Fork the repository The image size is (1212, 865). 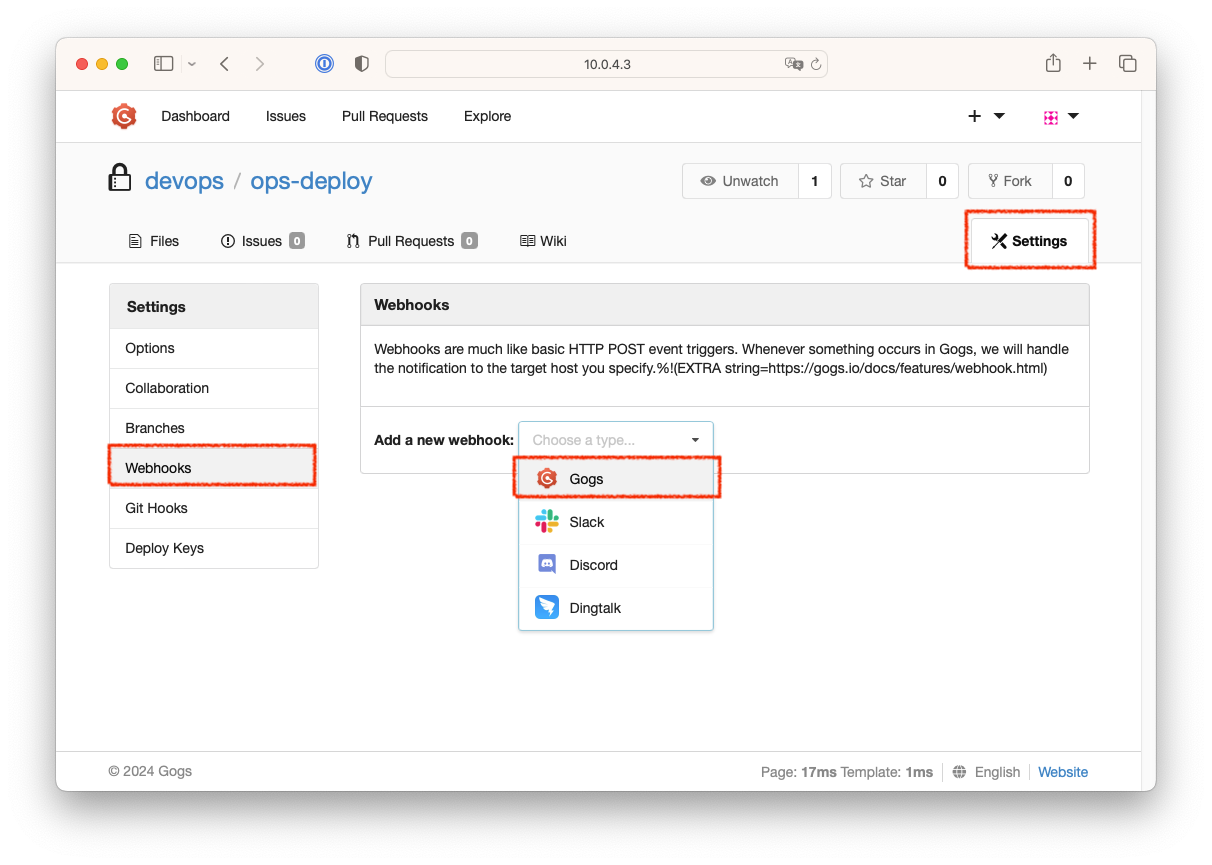1010,181
